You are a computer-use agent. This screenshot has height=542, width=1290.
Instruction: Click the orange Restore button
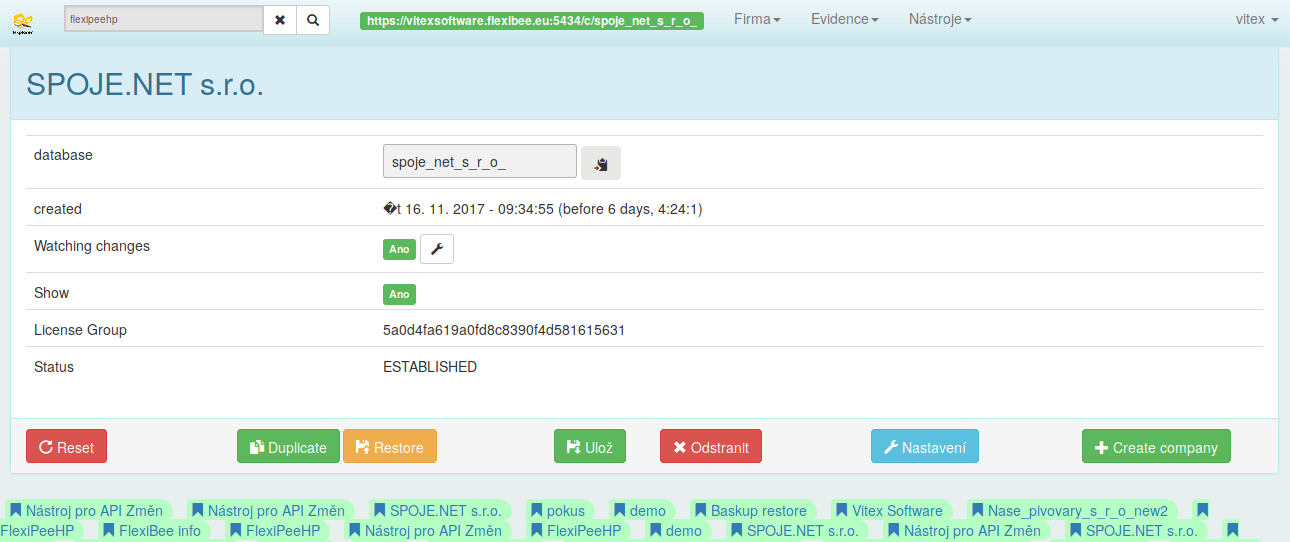point(390,446)
